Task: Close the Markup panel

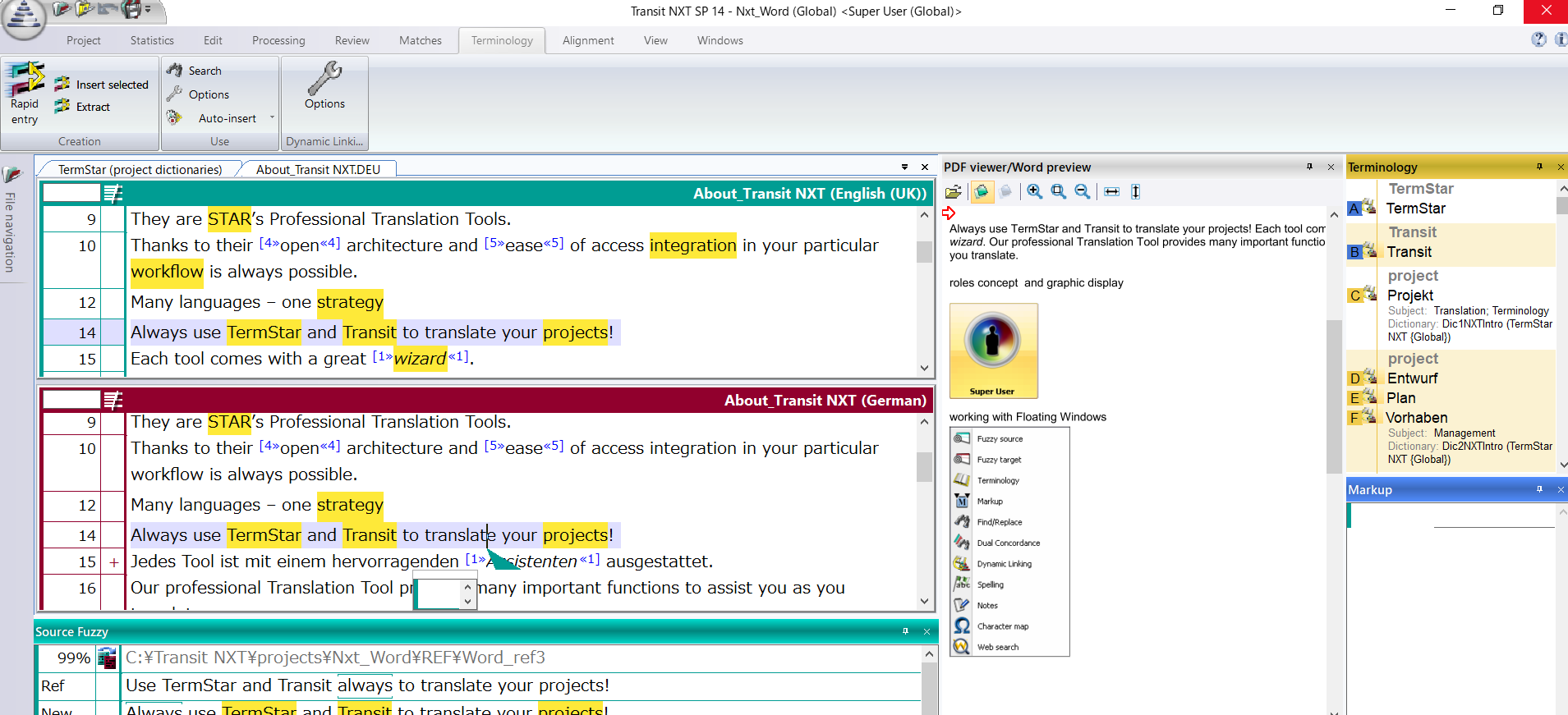Action: 1561,489
